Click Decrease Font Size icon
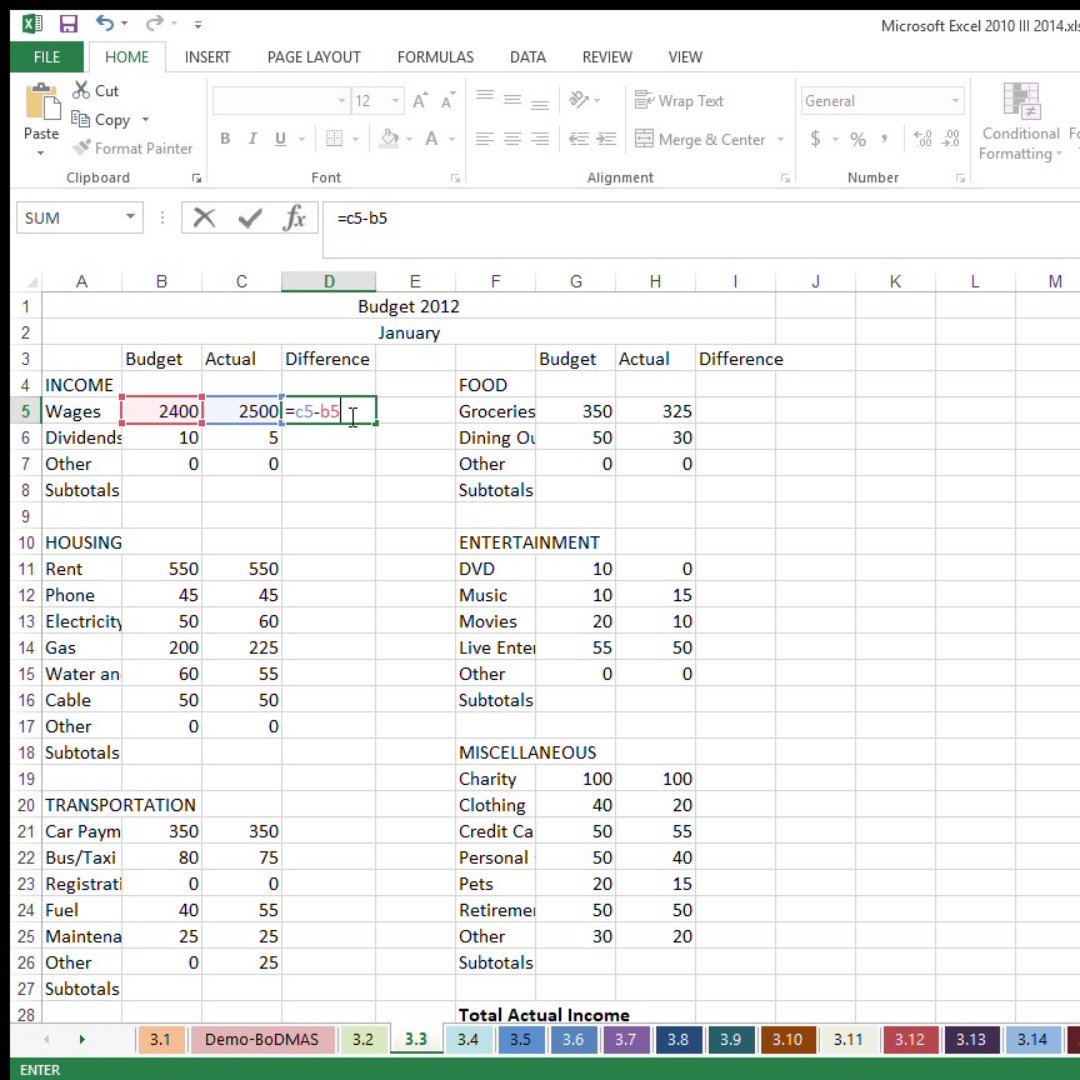This screenshot has width=1080, height=1080. pyautogui.click(x=448, y=101)
